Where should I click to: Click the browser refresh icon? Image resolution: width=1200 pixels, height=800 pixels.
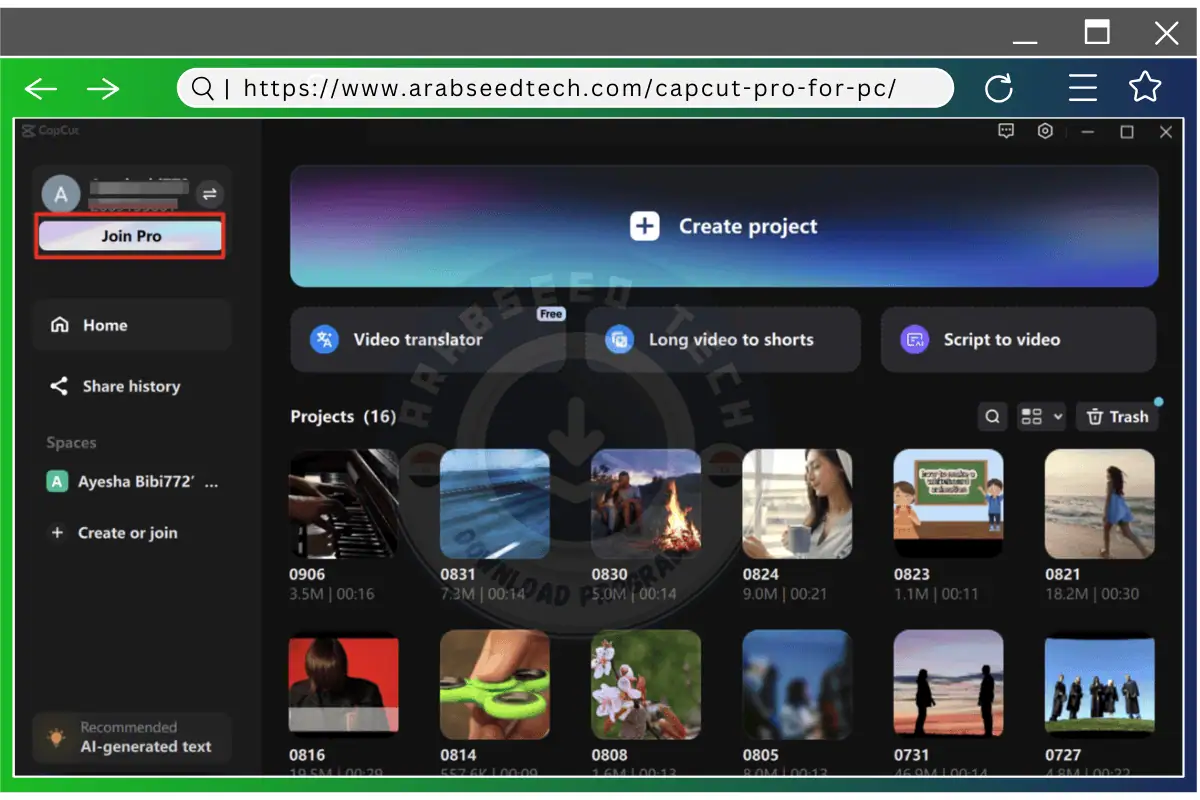[999, 89]
